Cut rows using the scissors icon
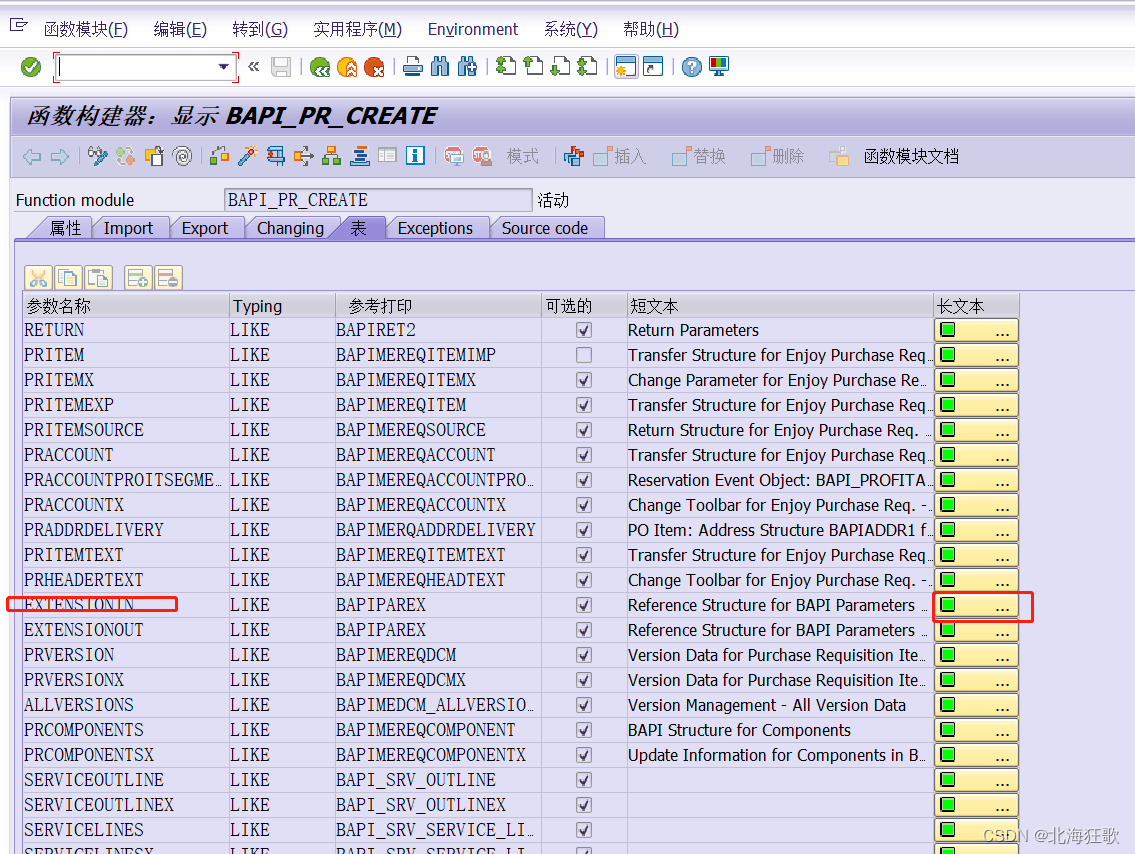Image resolution: width=1135 pixels, height=854 pixels. pos(37,278)
